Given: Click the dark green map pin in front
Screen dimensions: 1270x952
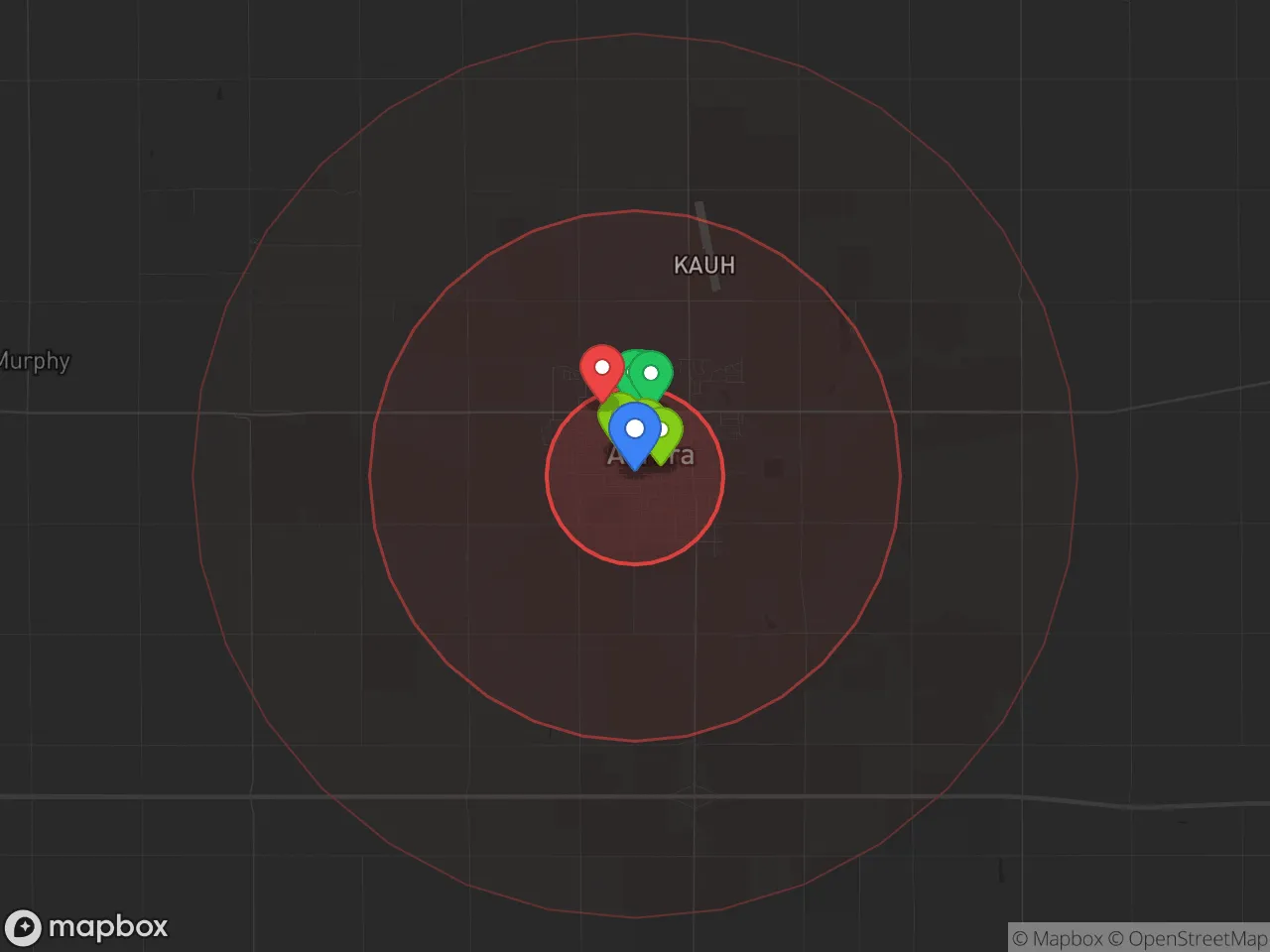Looking at the screenshot, I should coord(652,375).
